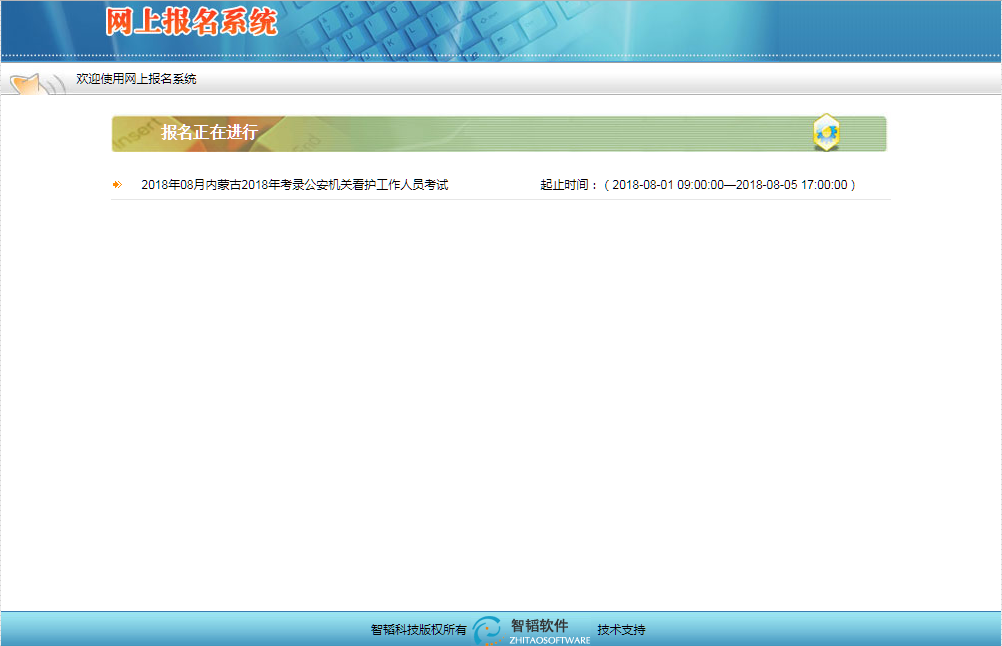This screenshot has width=1002, height=646.
Task: Click the Zhitao swirl logo icon
Action: click(488, 630)
